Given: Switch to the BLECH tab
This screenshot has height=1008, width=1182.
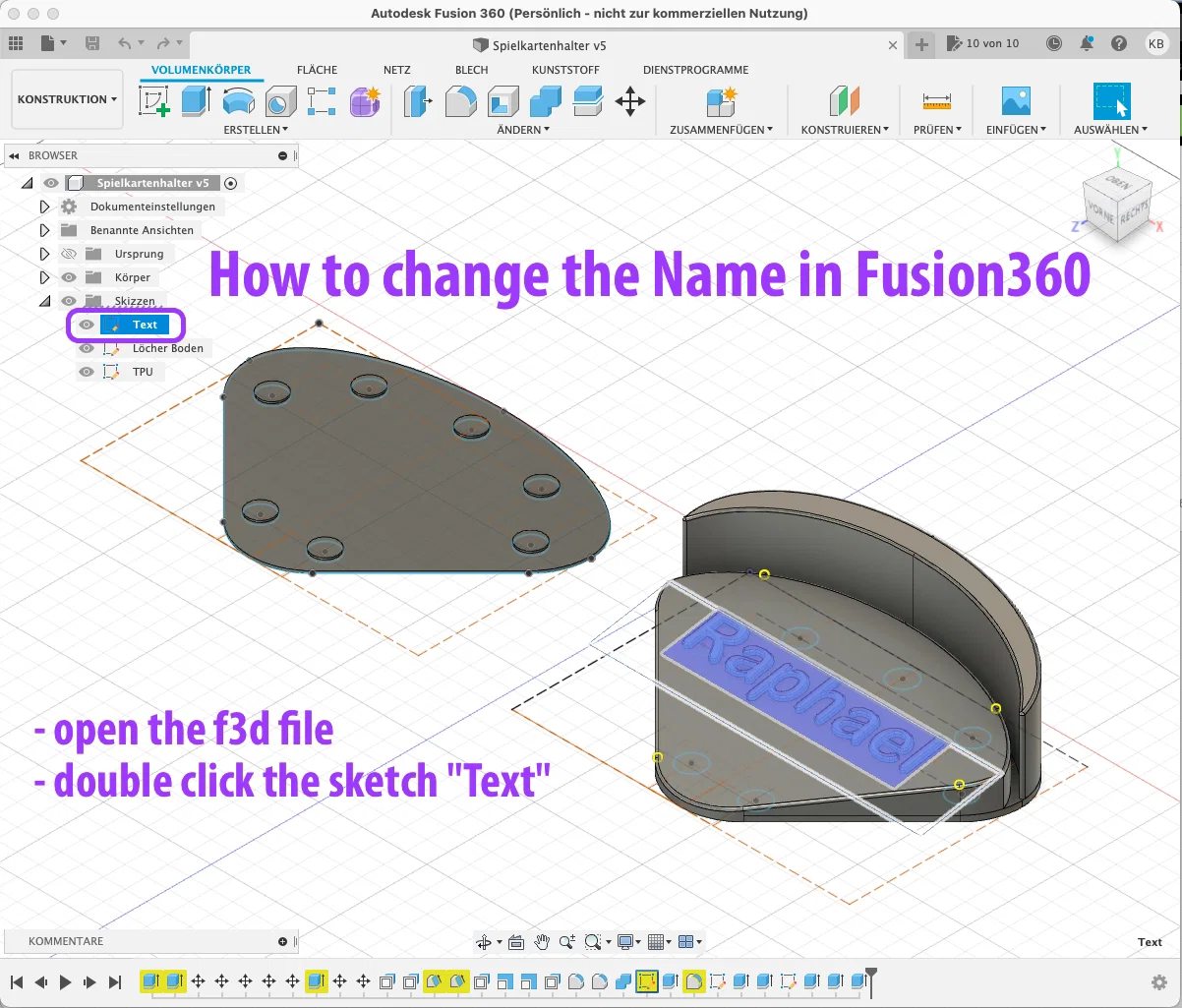Looking at the screenshot, I should [x=471, y=70].
